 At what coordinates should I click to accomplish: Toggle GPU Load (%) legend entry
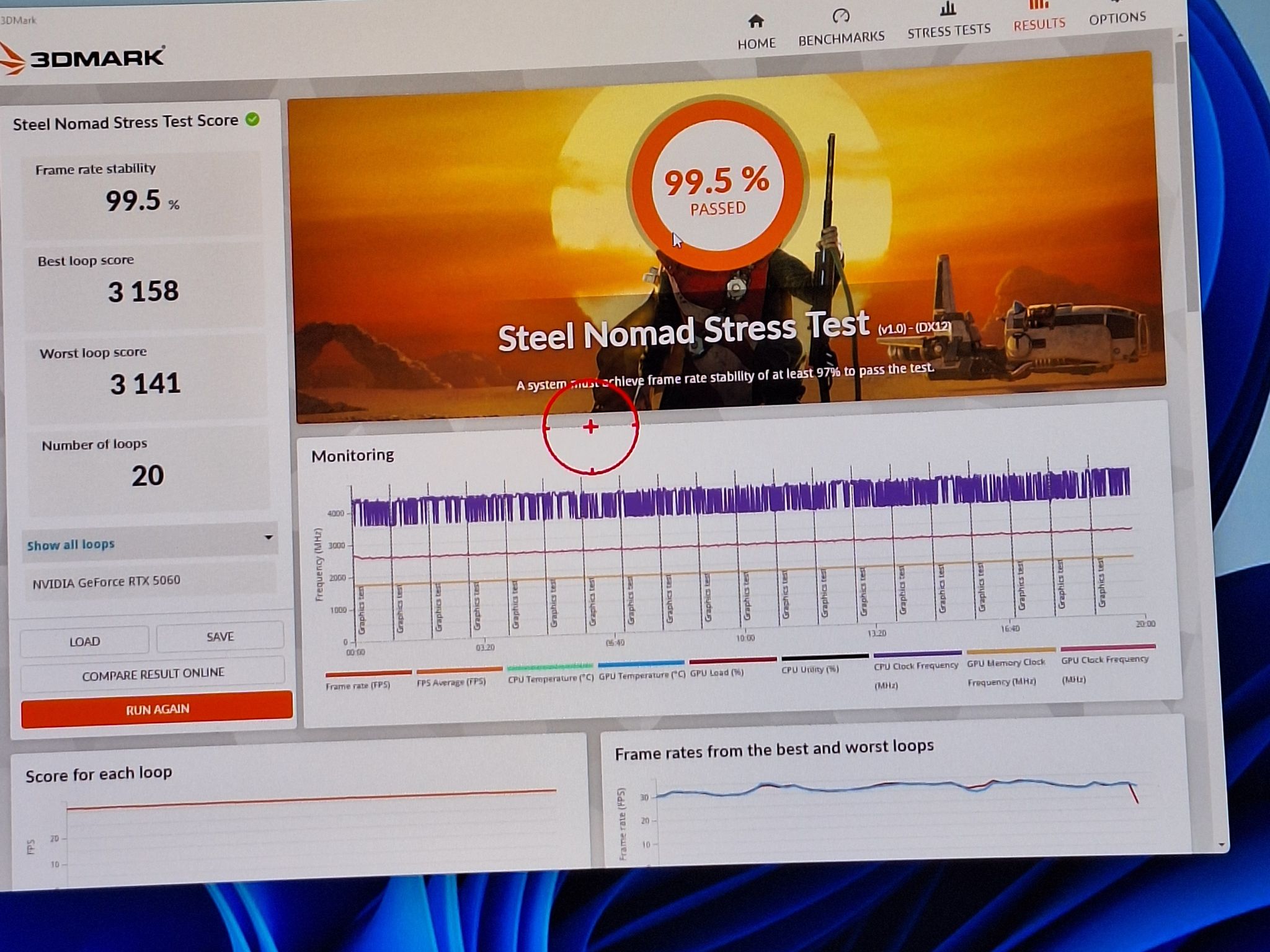732,667
